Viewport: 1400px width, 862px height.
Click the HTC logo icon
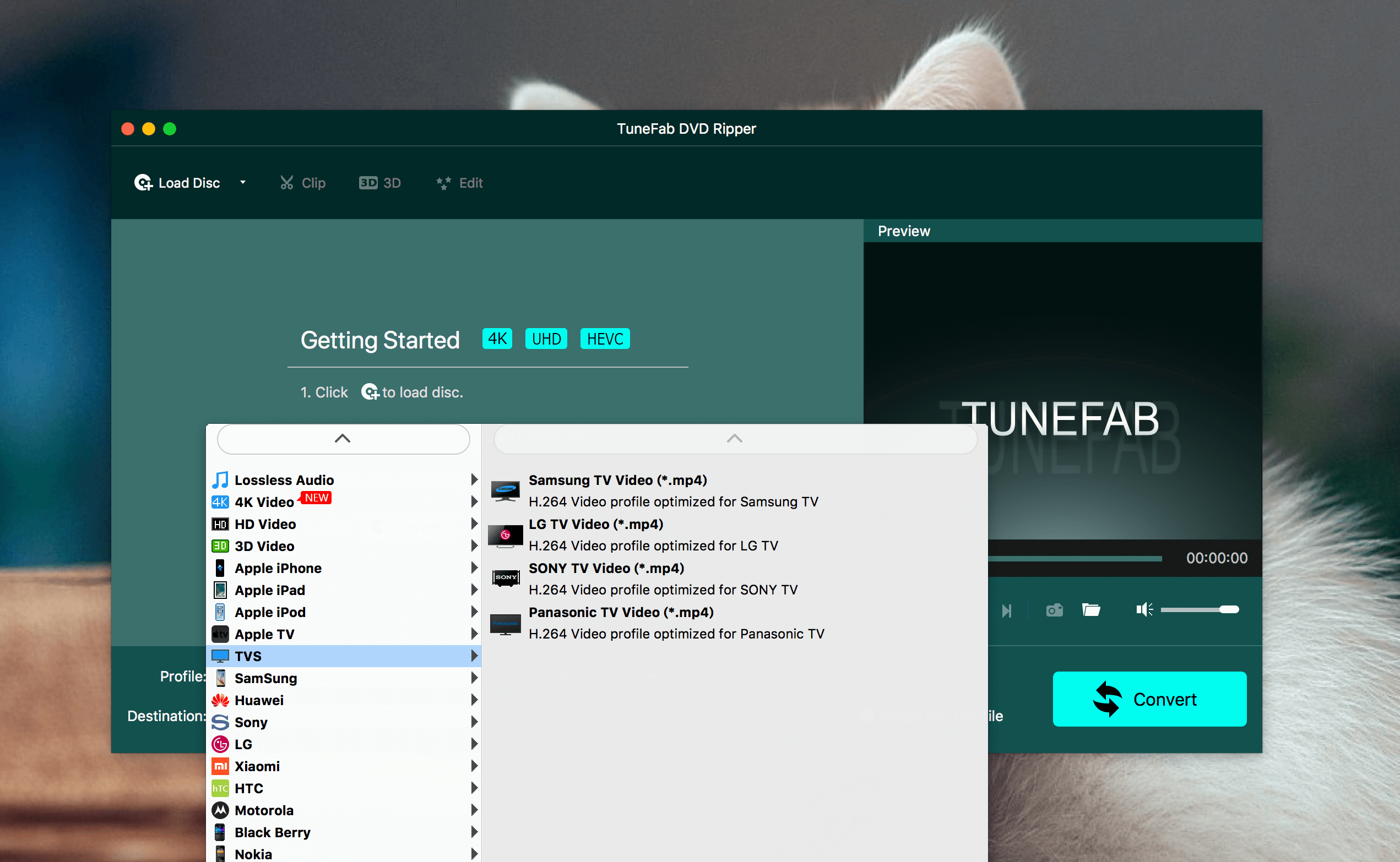pos(220,788)
